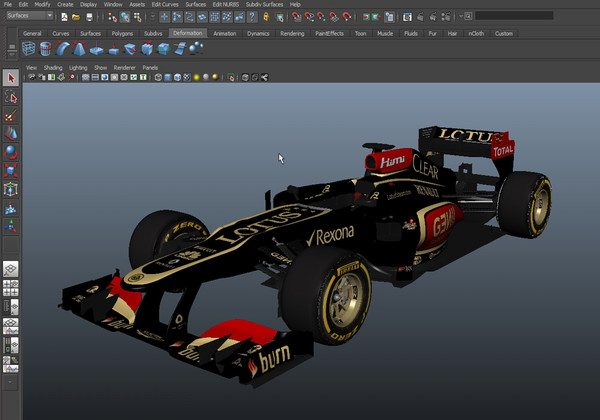
Task: Open viewport View menu
Action: [31, 68]
